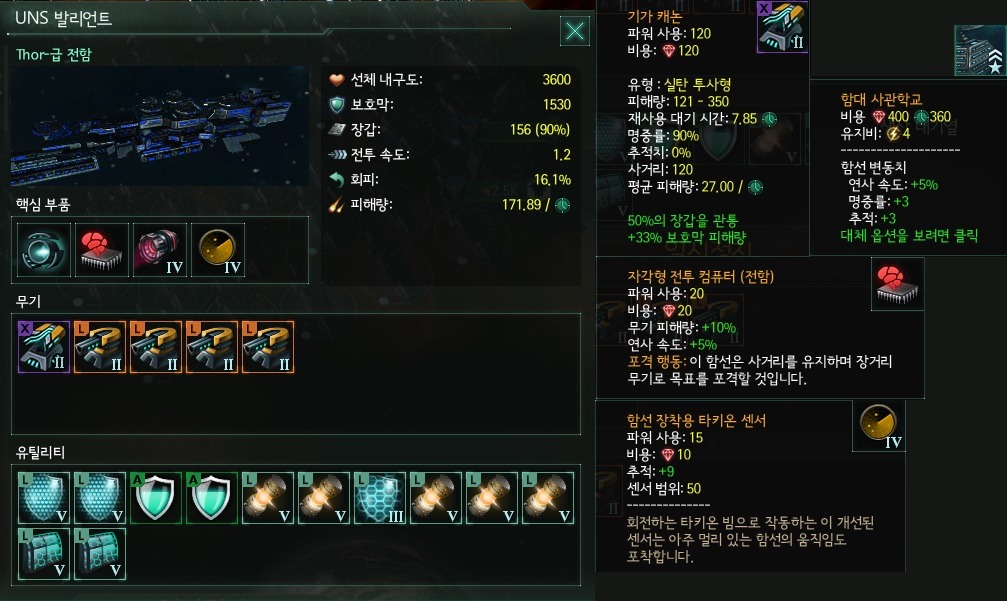Screen dimensions: 1007x601
Task: Click the first large armor V plate
Action: (44, 554)
